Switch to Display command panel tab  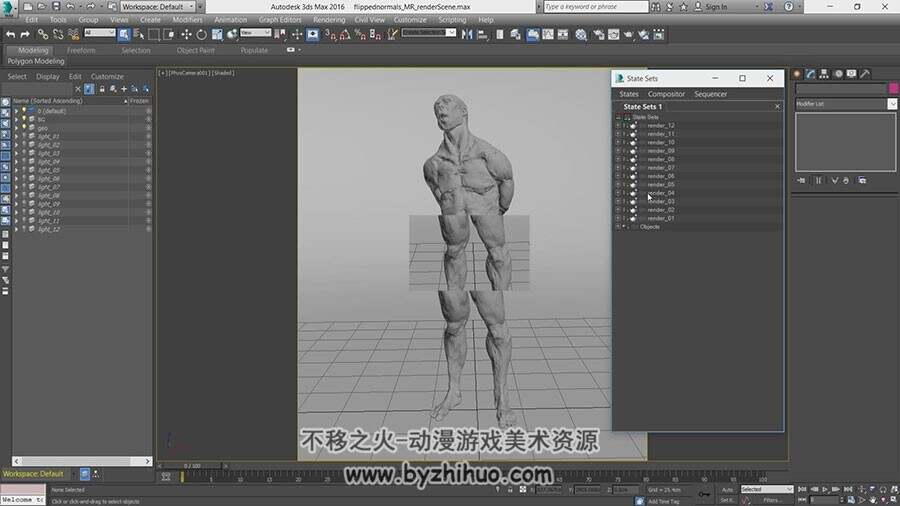coord(851,73)
